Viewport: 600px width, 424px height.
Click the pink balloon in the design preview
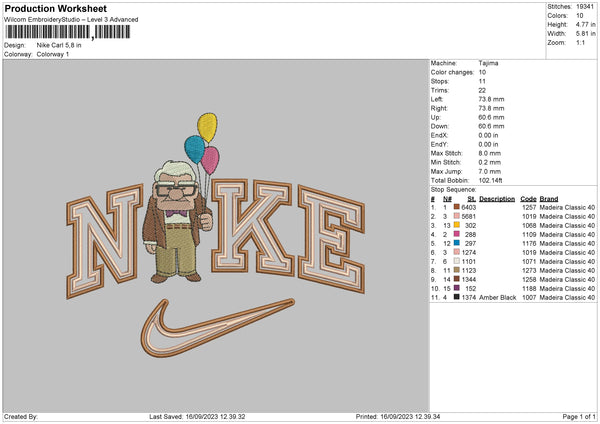210,160
